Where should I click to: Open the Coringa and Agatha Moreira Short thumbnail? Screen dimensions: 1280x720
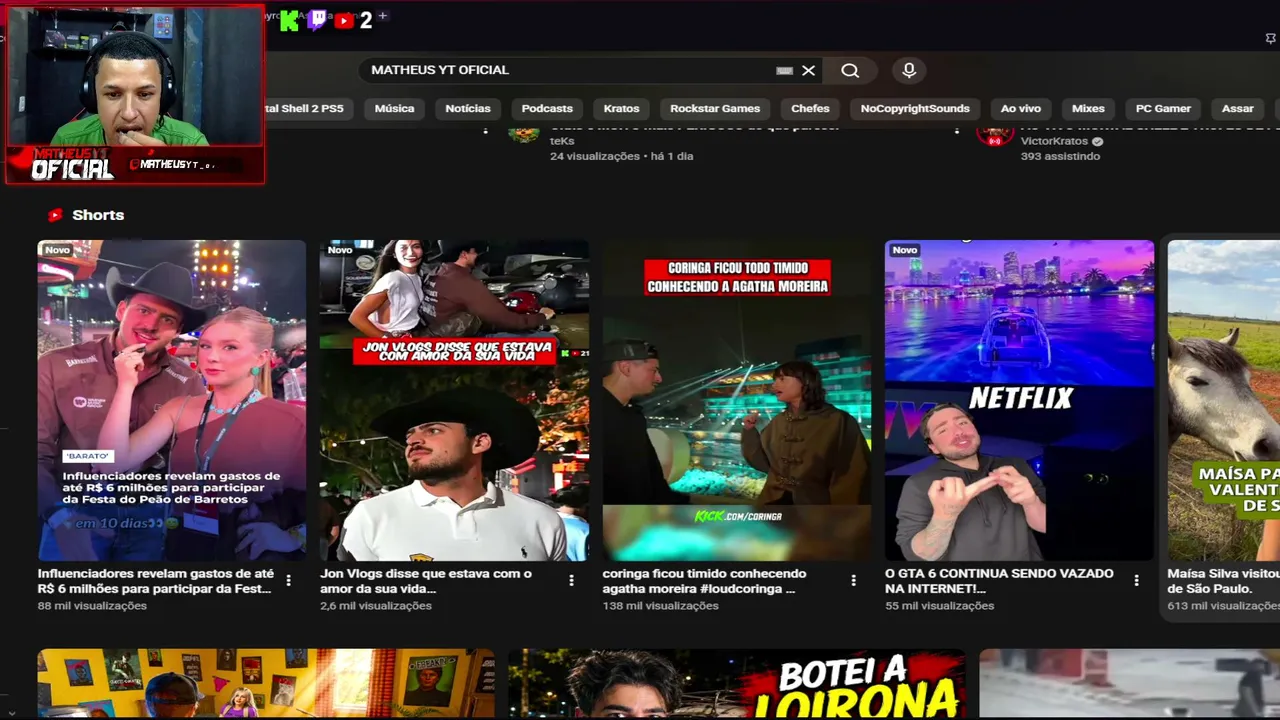point(737,400)
